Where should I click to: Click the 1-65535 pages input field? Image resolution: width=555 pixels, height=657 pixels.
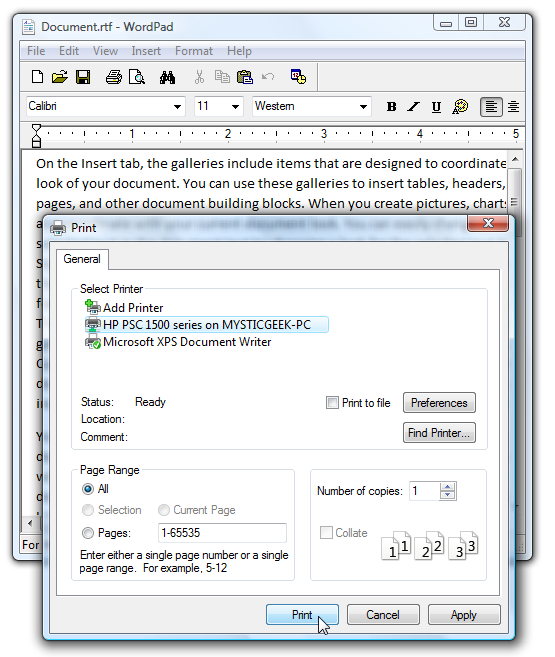tap(222, 533)
